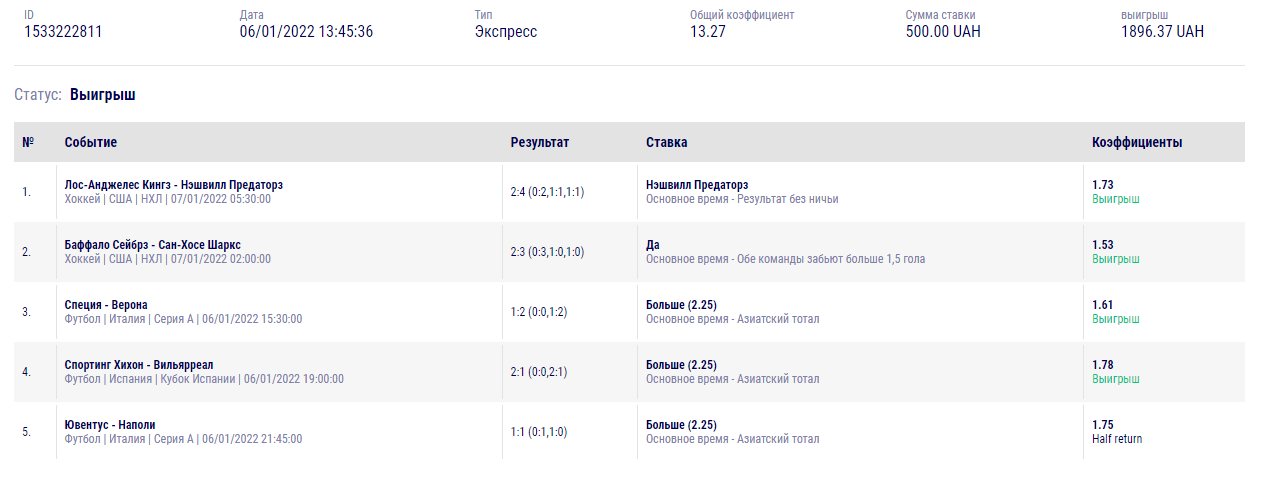Open the Спортинг Хихон - Вильярреал event
The width and height of the screenshot is (1271, 487).
click(139, 365)
